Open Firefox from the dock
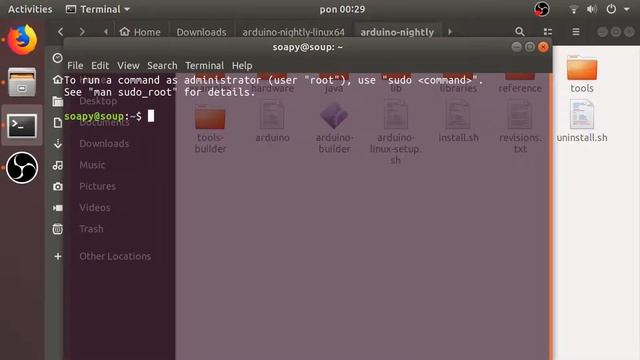The width and height of the screenshot is (640, 360). click(22, 40)
